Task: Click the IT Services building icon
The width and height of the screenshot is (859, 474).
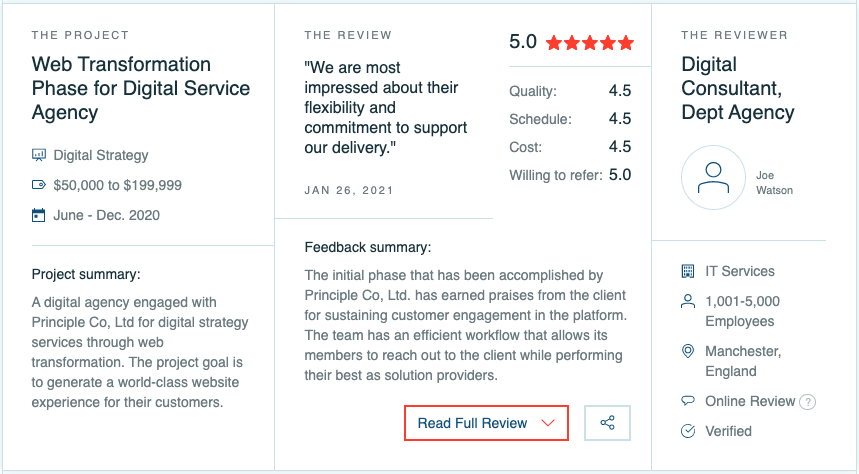Action: pyautogui.click(x=688, y=271)
